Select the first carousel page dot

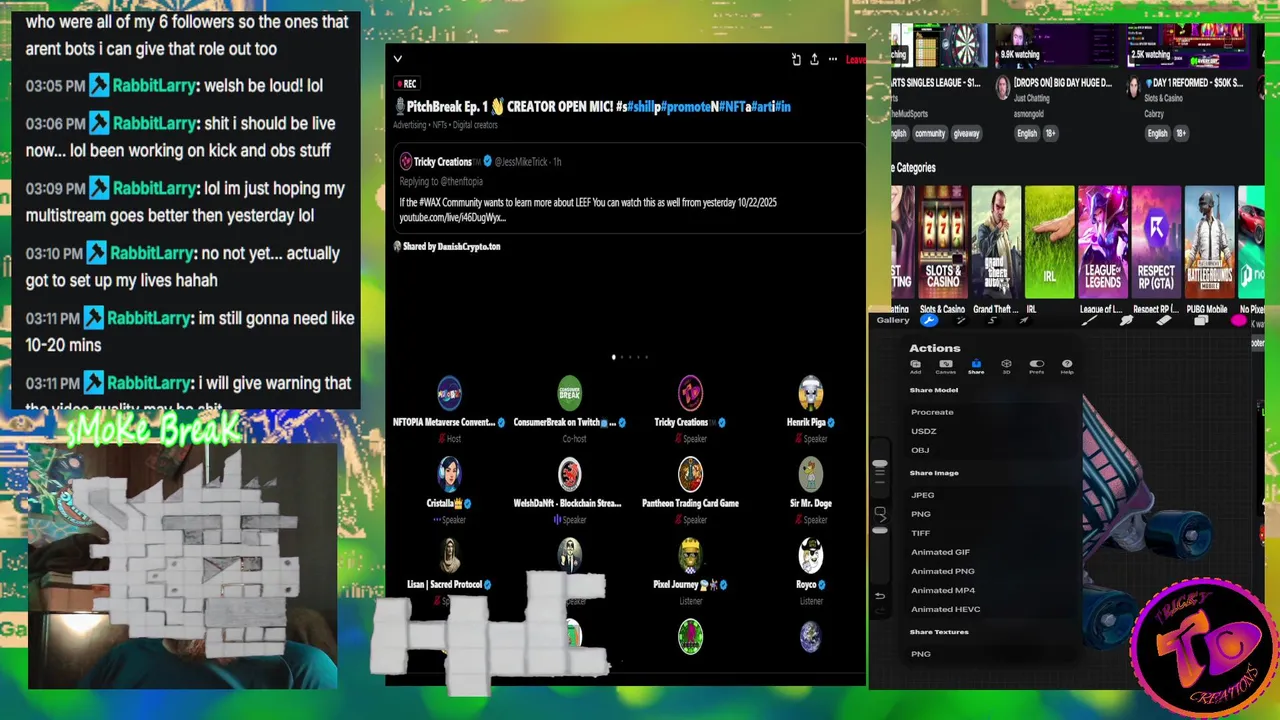coord(613,357)
